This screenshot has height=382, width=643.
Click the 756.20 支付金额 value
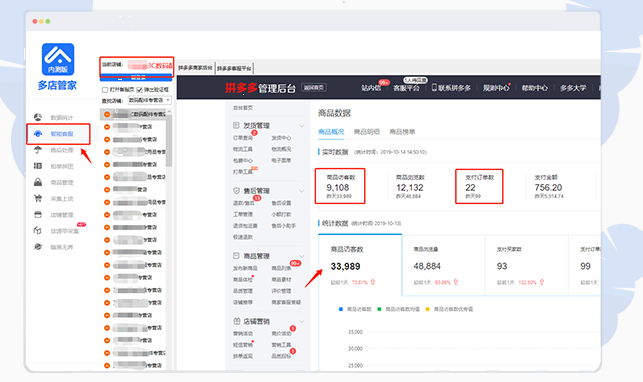(x=548, y=187)
